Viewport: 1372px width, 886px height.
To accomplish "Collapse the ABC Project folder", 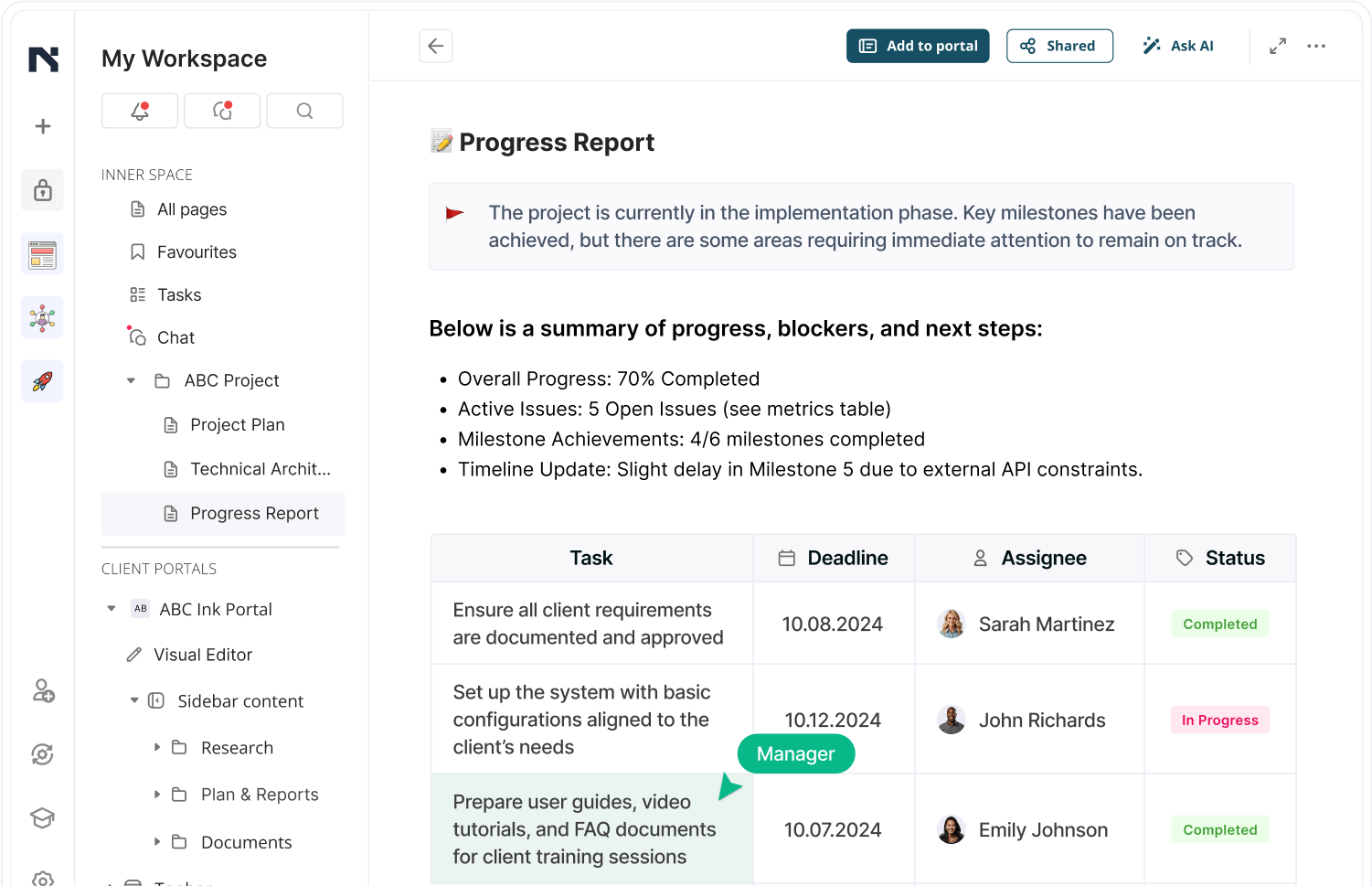I will (132, 380).
